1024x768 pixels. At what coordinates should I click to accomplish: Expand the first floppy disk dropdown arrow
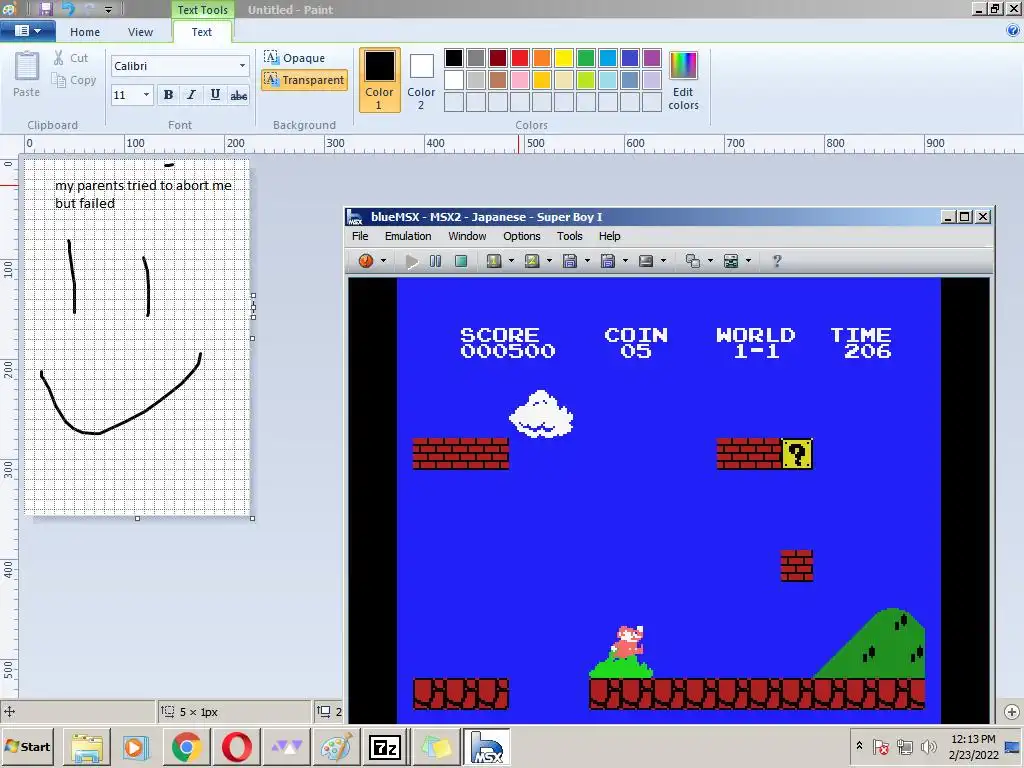pos(587,261)
